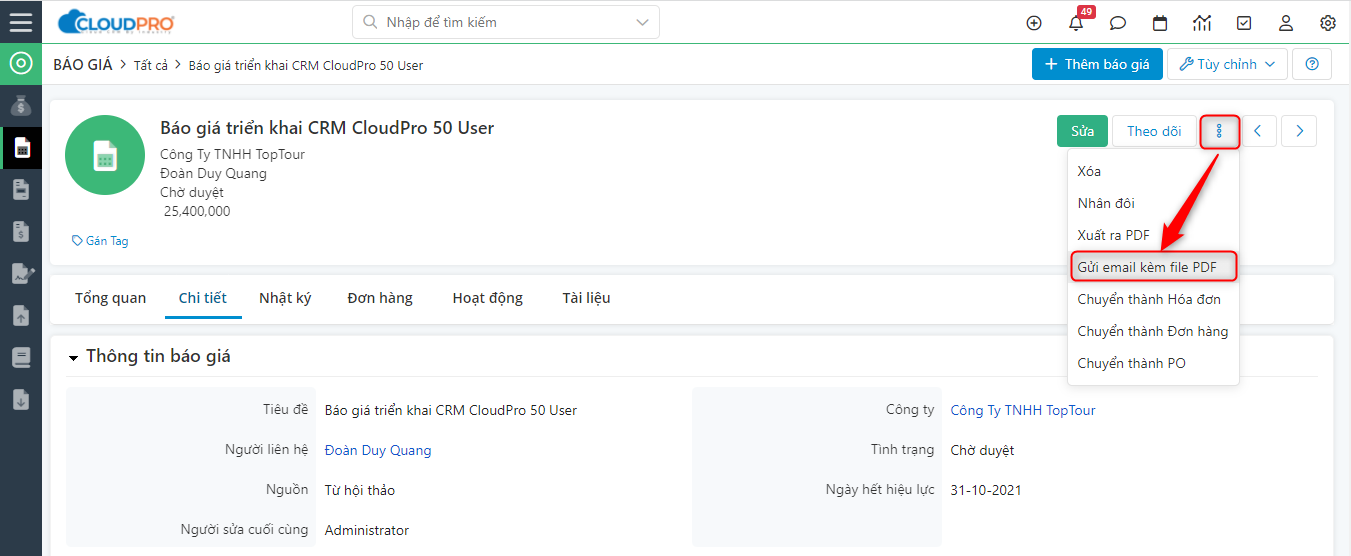Open the green target module icon in sidebar
The width and height of the screenshot is (1351, 556).
click(x=20, y=64)
